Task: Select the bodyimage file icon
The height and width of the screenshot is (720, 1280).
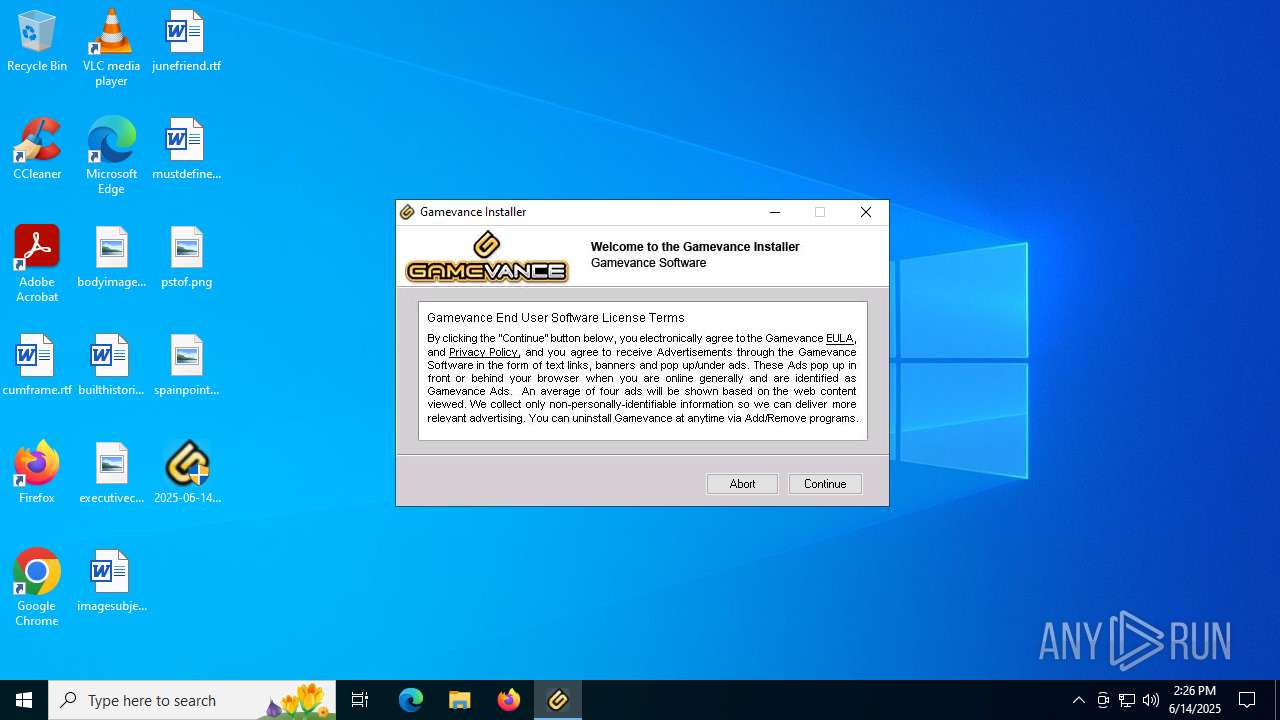Action: (111, 258)
